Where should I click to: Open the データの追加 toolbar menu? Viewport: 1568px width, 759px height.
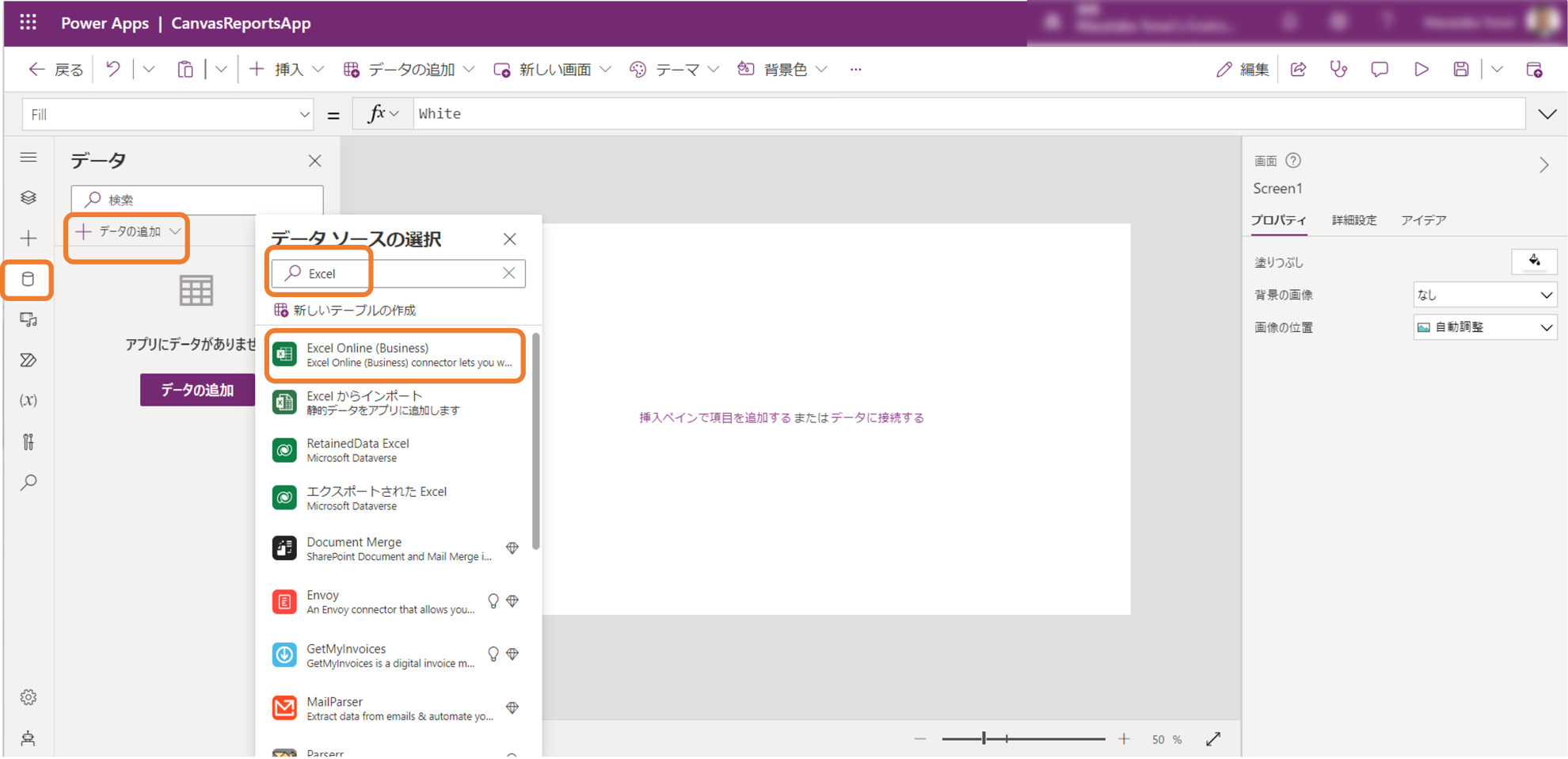[409, 70]
